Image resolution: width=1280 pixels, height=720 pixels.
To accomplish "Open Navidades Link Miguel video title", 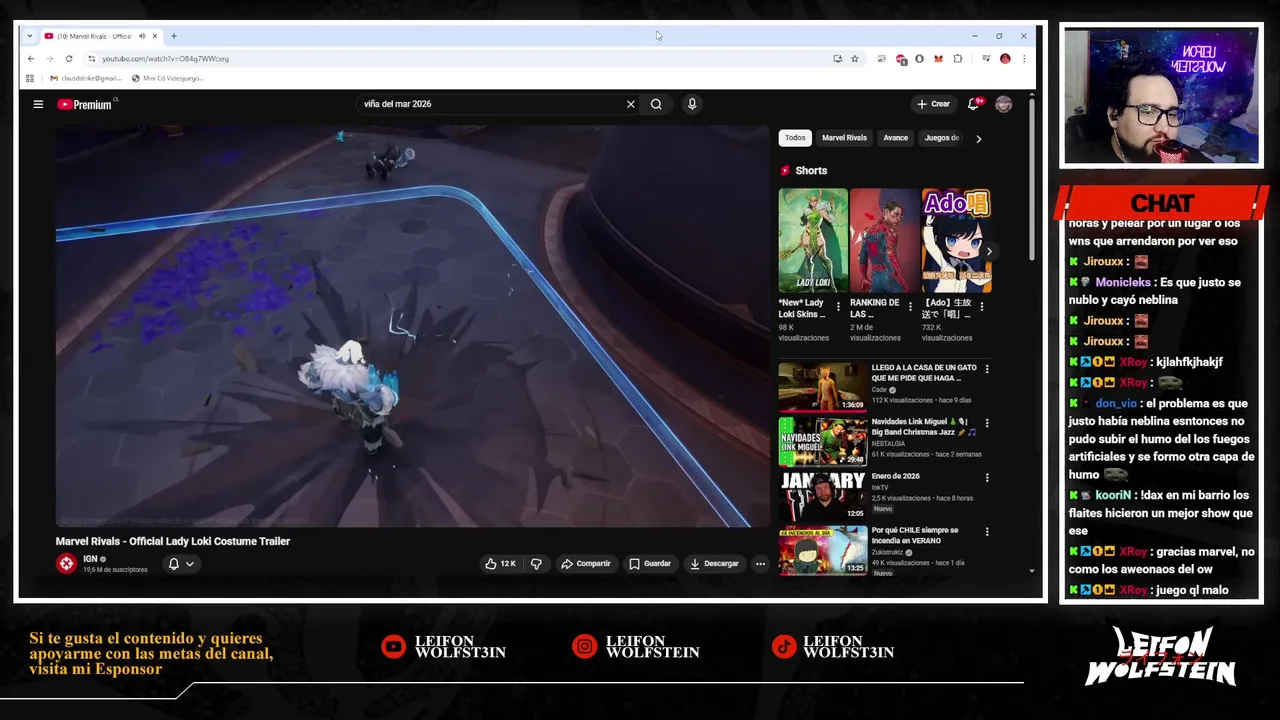I will pyautogui.click(x=924, y=427).
